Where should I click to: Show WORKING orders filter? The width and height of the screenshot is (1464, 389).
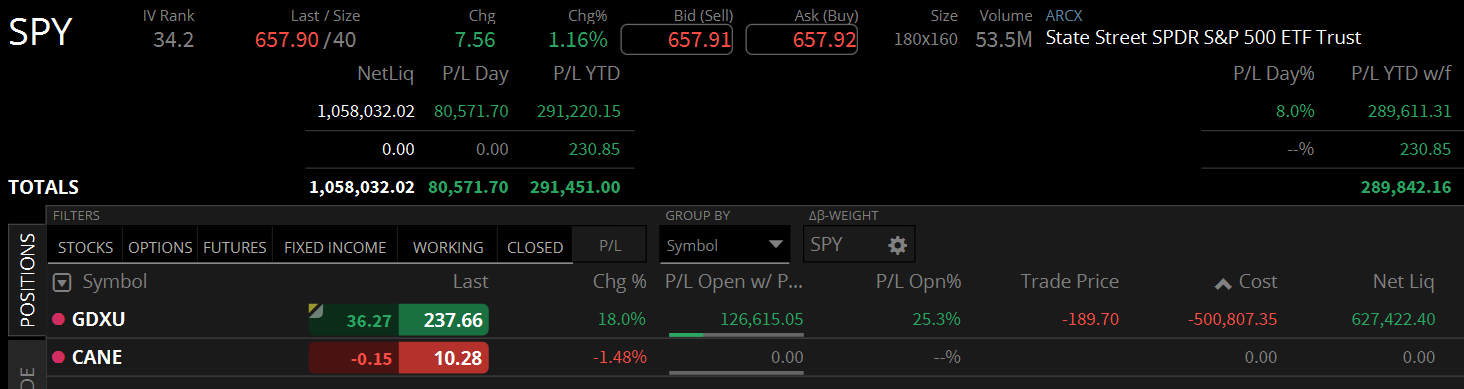(x=448, y=247)
